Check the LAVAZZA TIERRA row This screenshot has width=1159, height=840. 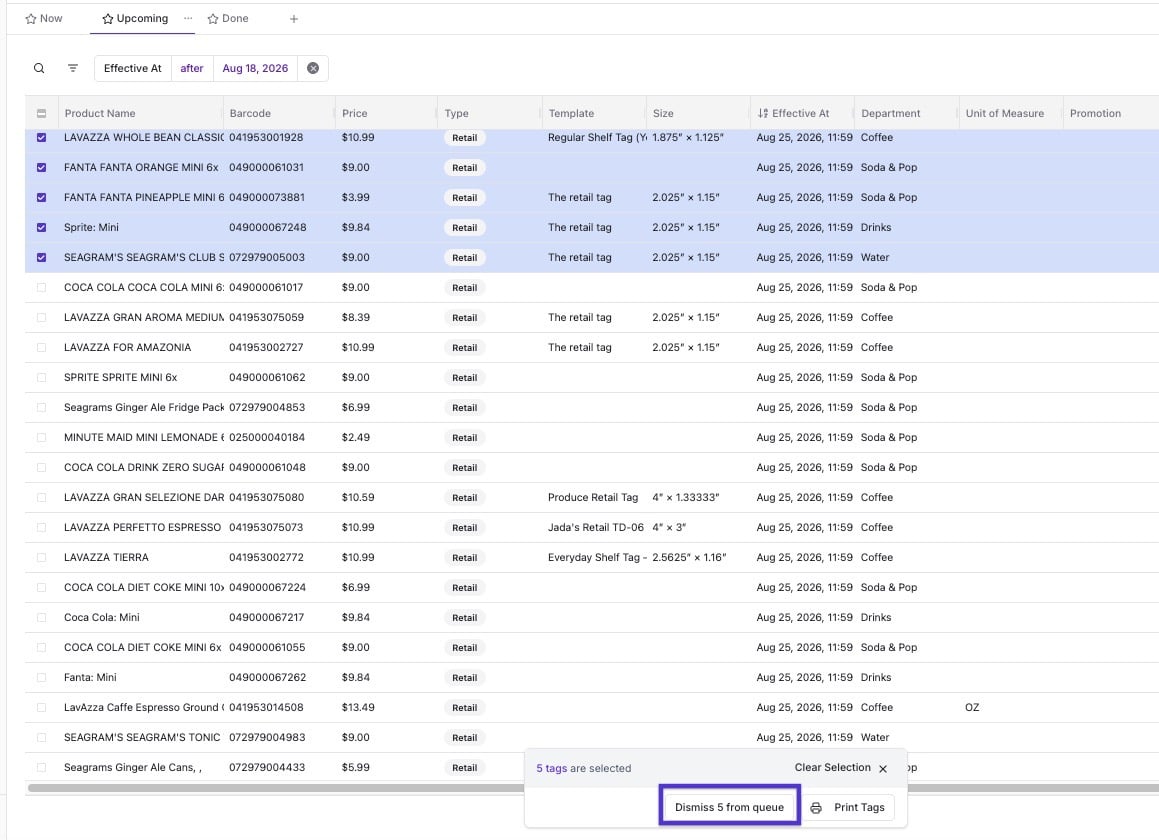click(41, 558)
